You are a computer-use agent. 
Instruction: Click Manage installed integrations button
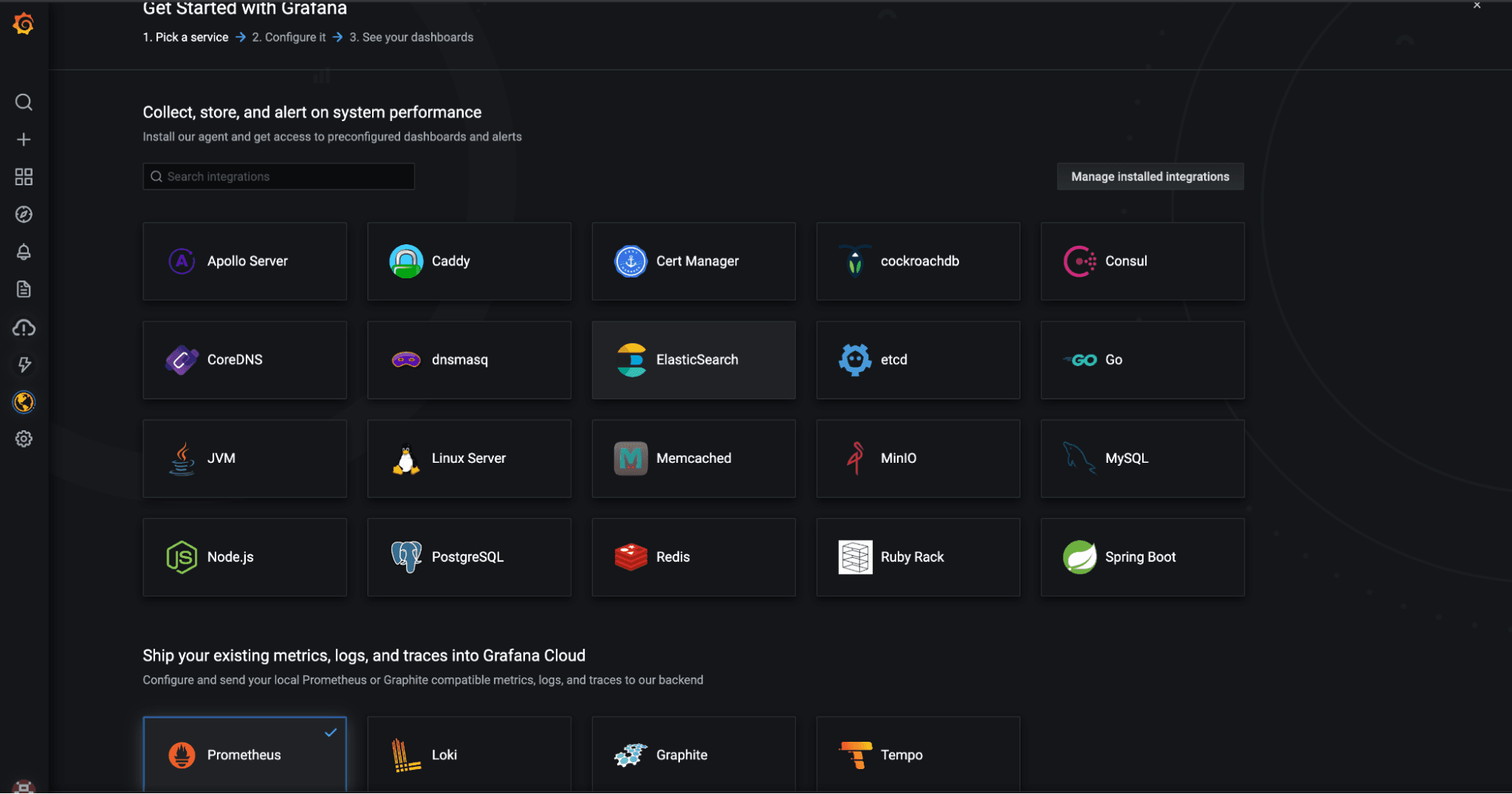pyautogui.click(x=1150, y=177)
